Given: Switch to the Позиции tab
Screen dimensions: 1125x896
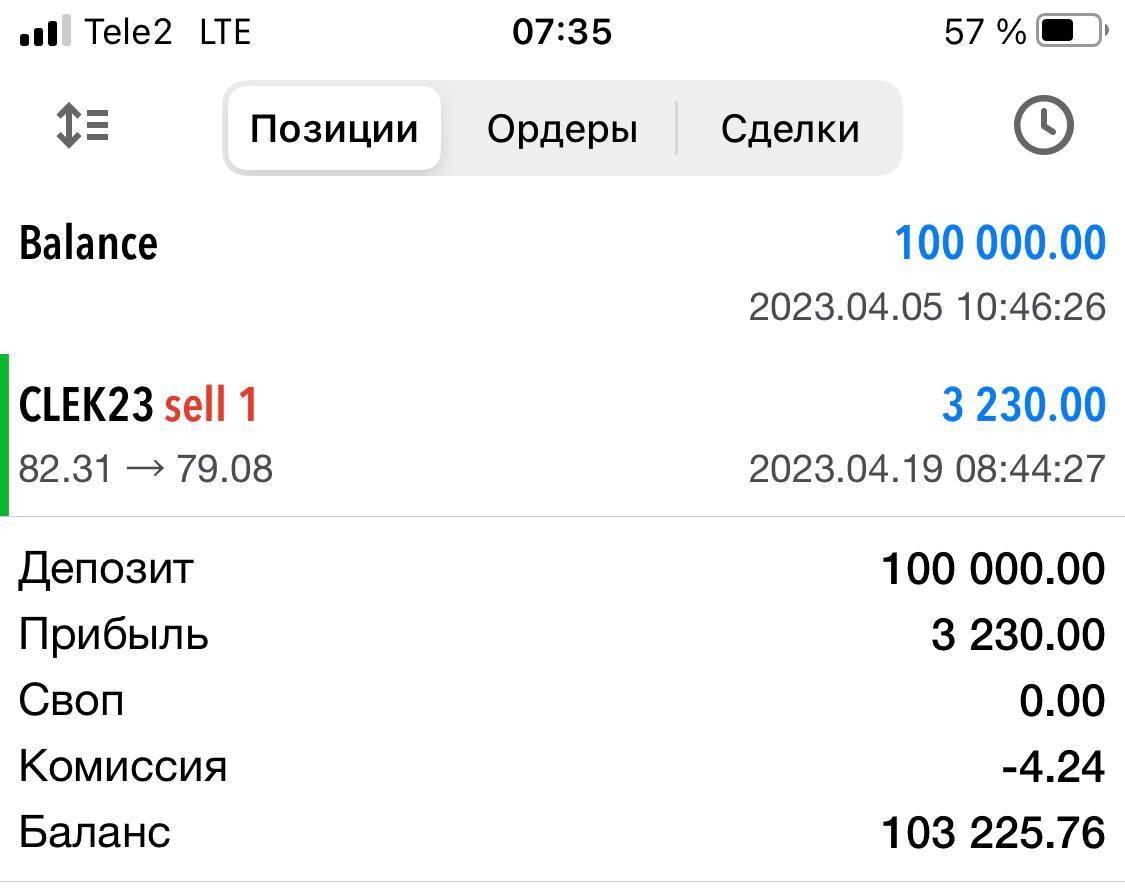Looking at the screenshot, I should click(x=333, y=129).
